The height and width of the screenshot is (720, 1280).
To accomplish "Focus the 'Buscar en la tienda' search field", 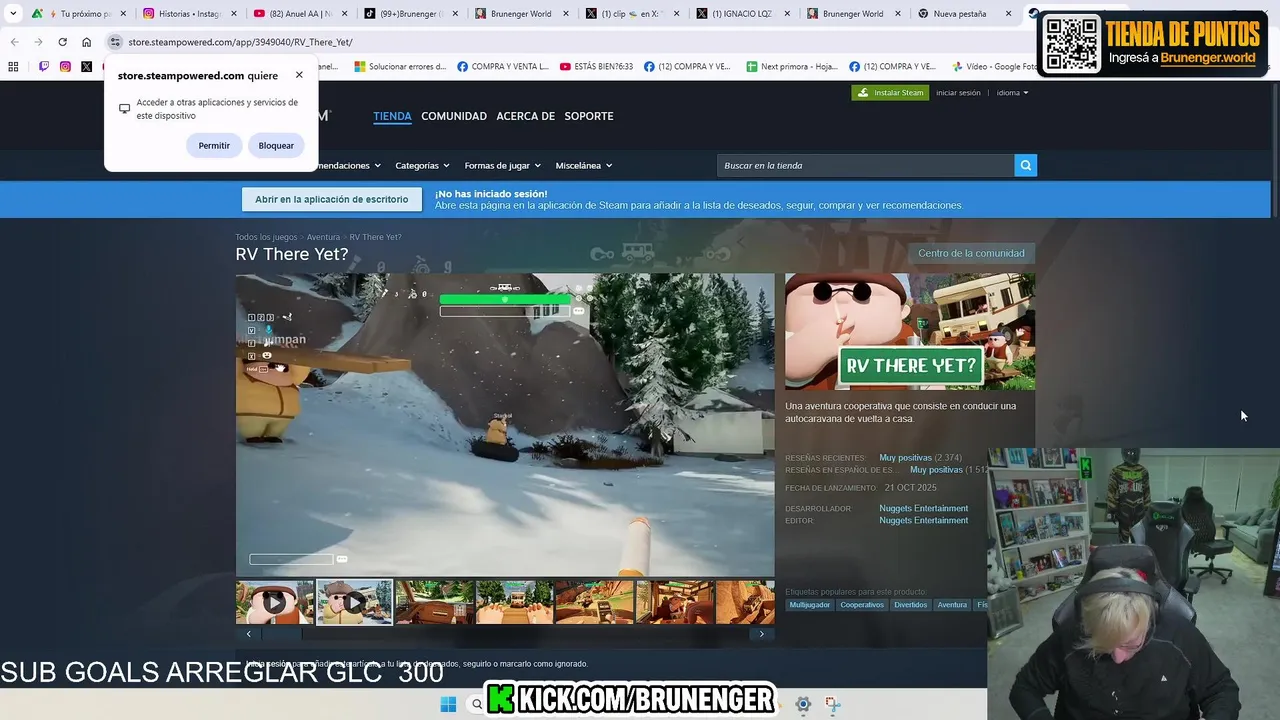I will coord(865,165).
